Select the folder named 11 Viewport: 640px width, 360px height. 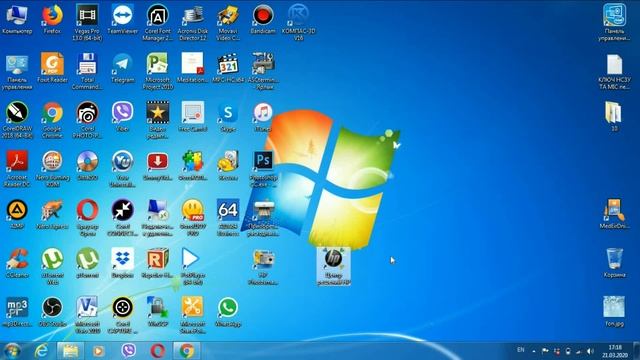point(614,116)
